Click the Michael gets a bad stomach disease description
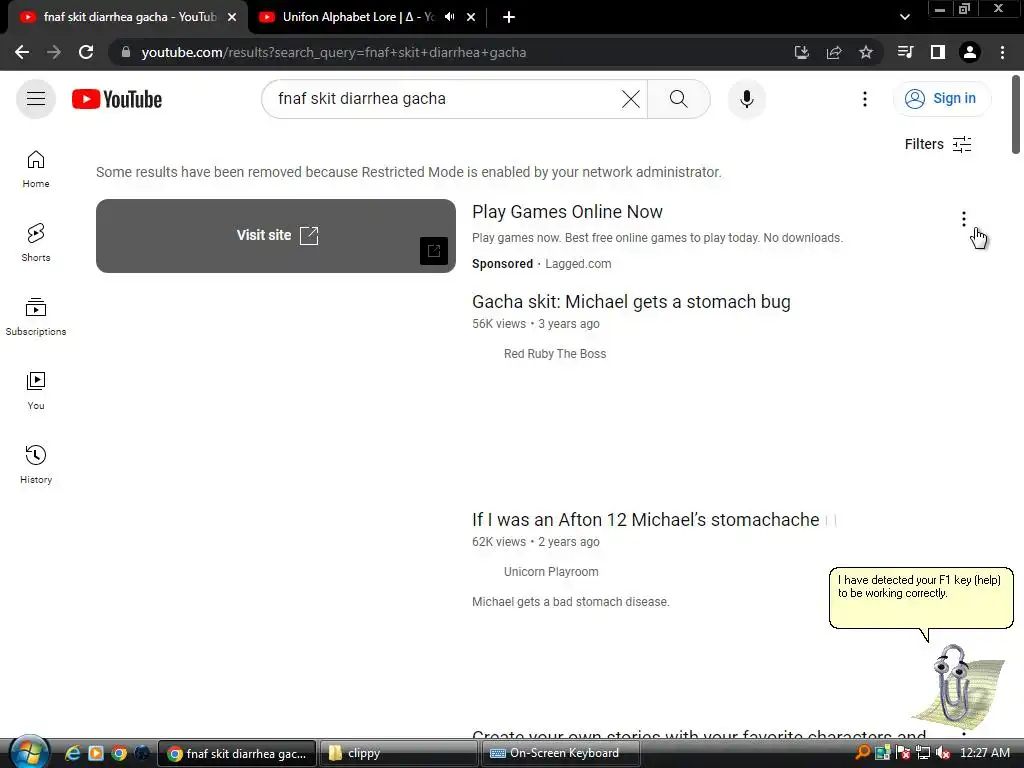Screen dimensions: 1024x768 (x=571, y=602)
